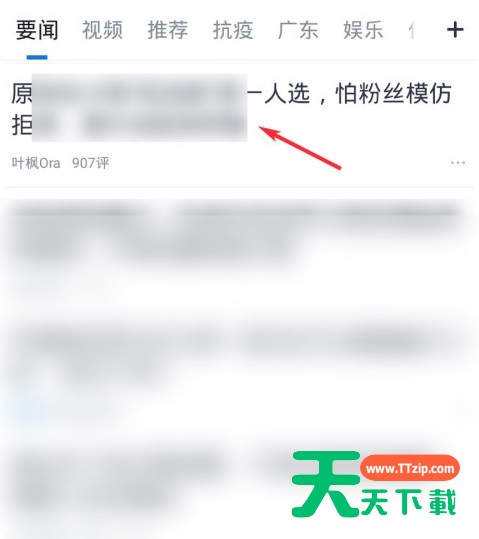The image size is (479, 539).
Task: Select the 抗疫 tab
Action: coord(233,30)
